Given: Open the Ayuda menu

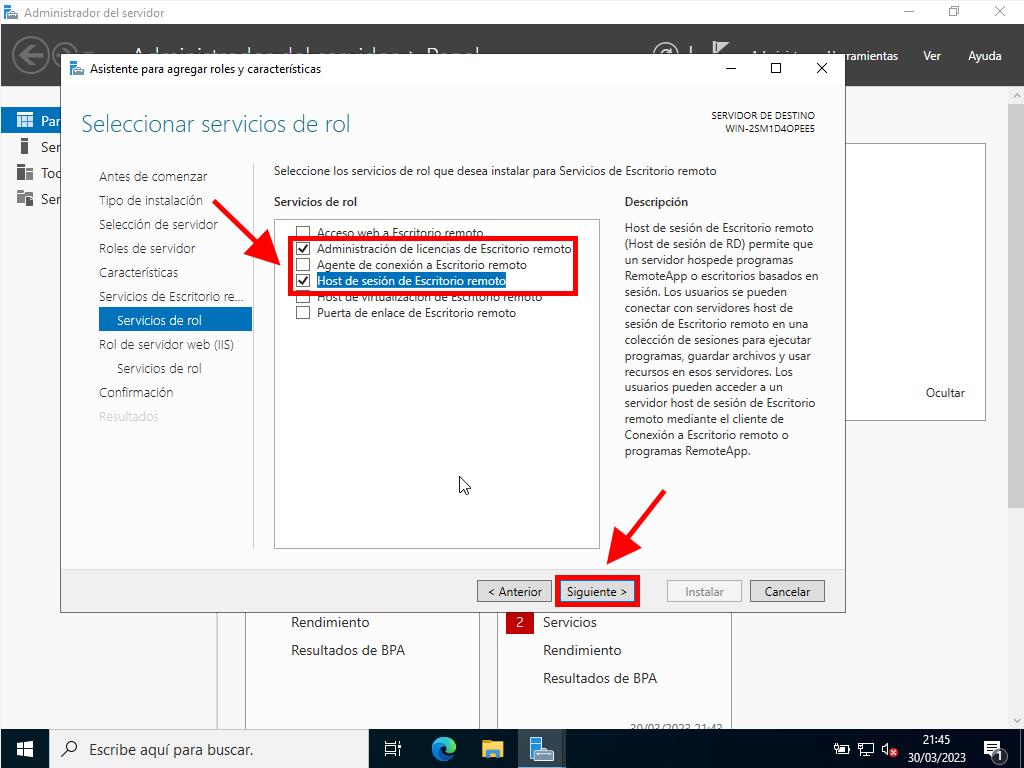Looking at the screenshot, I should point(984,56).
